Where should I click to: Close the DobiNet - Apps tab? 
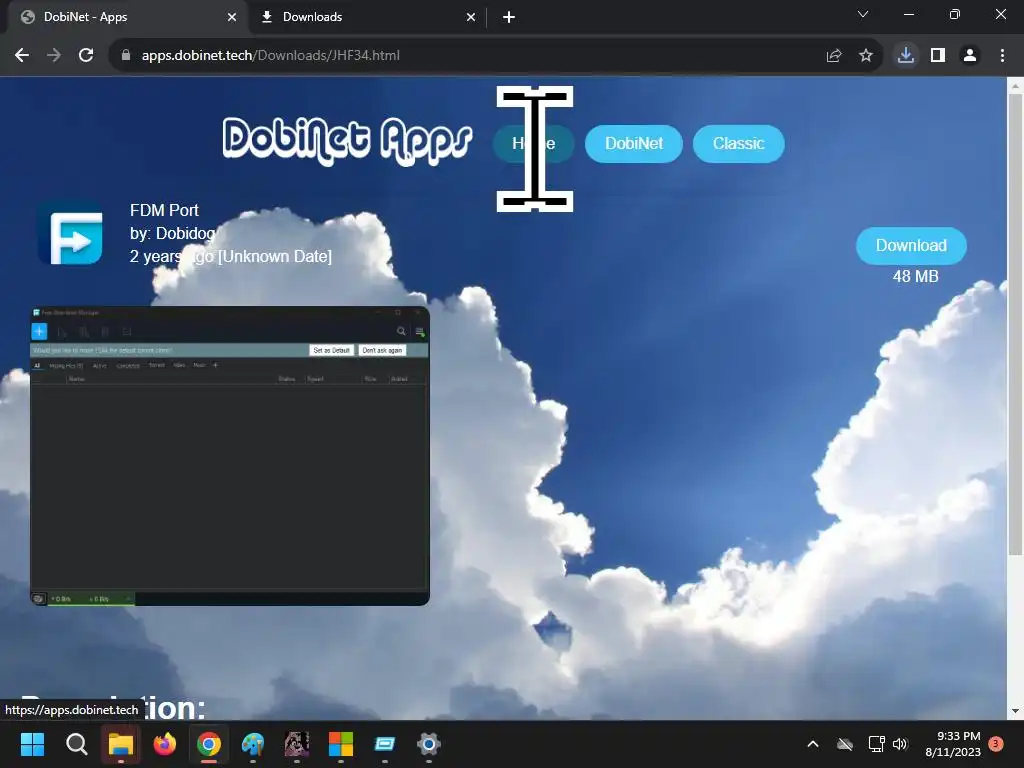coord(232,17)
